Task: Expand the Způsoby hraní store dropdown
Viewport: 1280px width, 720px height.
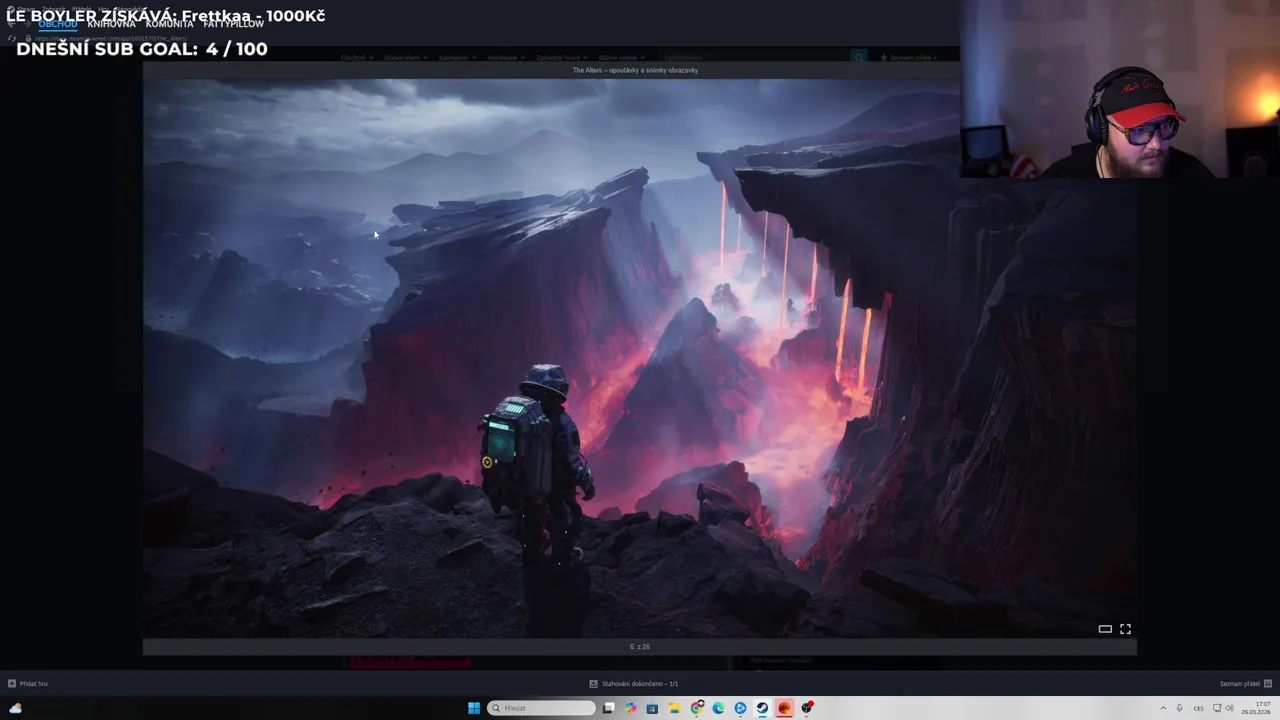Action: tap(560, 58)
